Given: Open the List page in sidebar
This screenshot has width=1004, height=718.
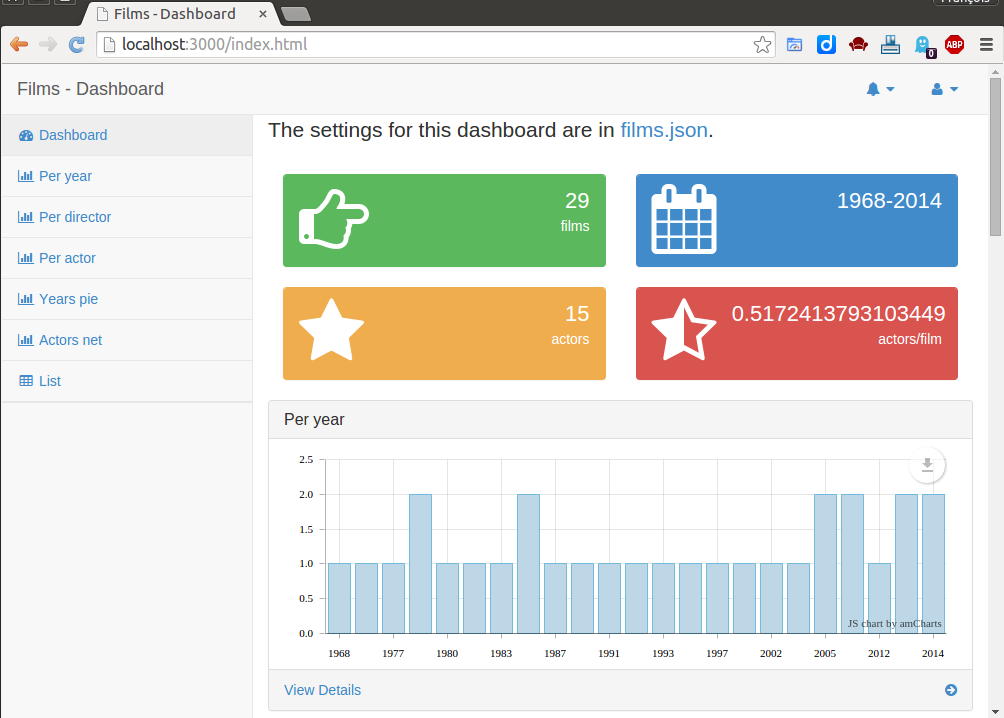Looking at the screenshot, I should click(127, 381).
